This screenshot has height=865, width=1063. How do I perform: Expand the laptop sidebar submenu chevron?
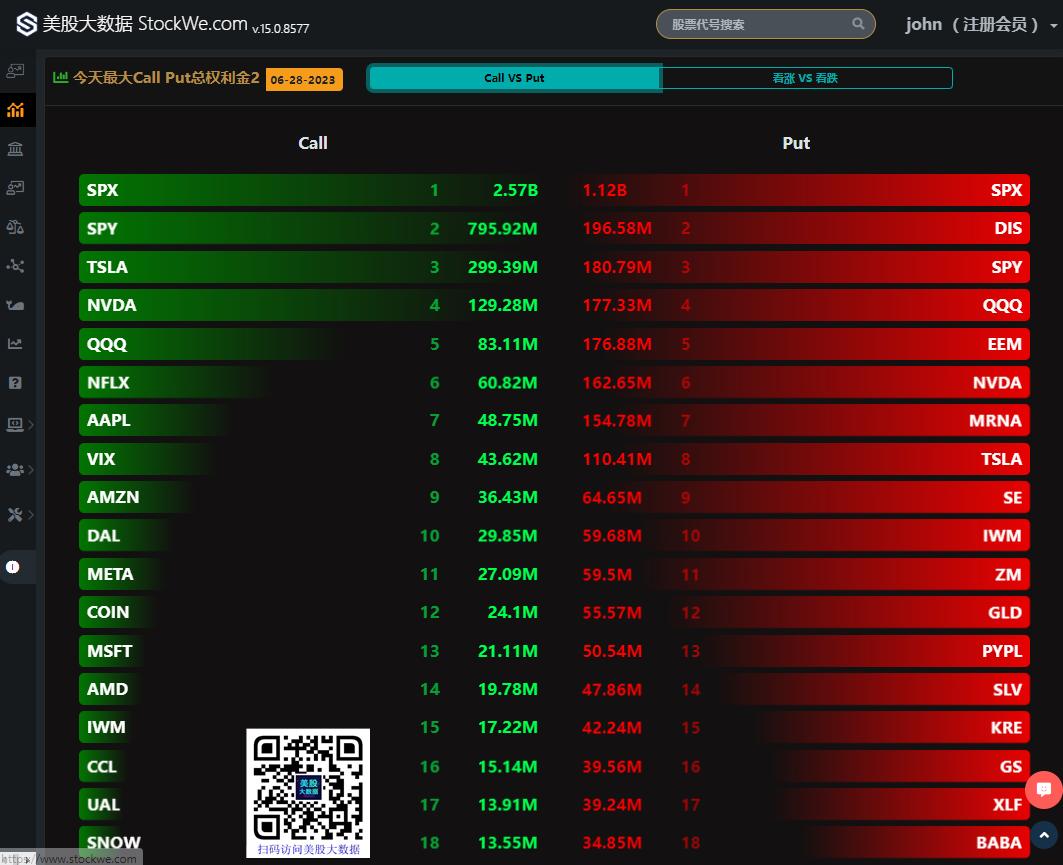tap(31, 425)
